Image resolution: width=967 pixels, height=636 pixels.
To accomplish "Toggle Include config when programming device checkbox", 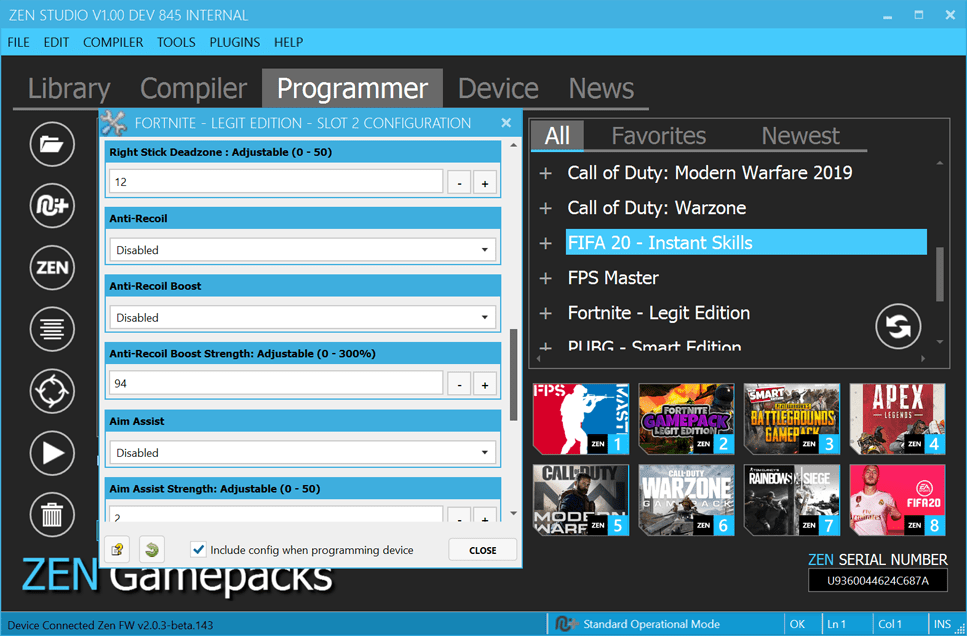I will coord(198,550).
